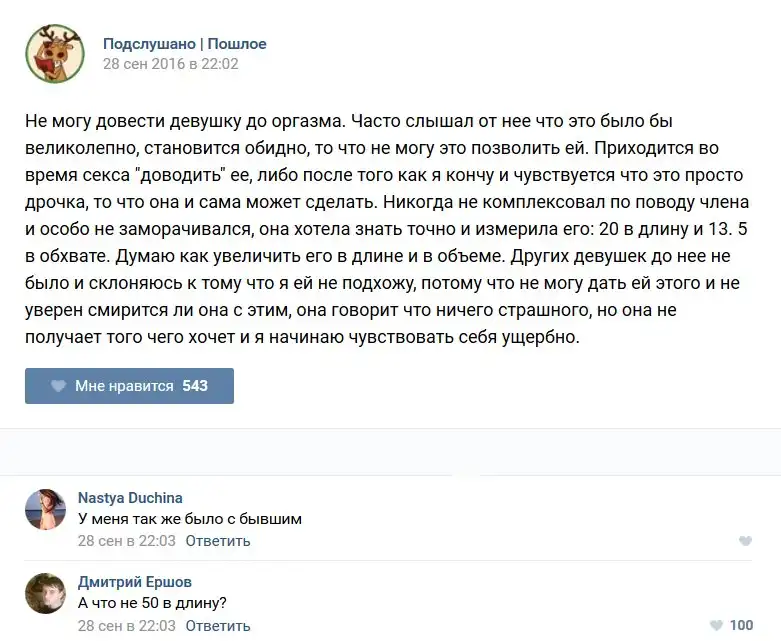Open the Подслушано | Пошлое group page
Screen dimensions: 781x641
pos(184,44)
